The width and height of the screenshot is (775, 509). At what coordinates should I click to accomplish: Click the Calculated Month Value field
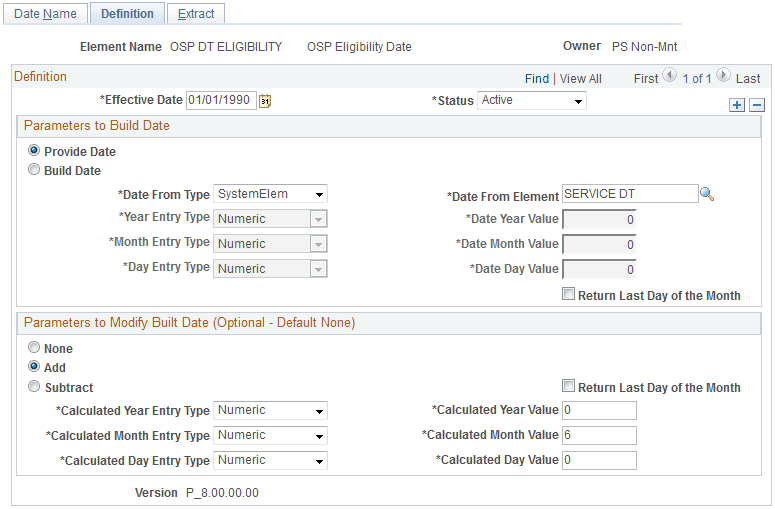point(599,435)
